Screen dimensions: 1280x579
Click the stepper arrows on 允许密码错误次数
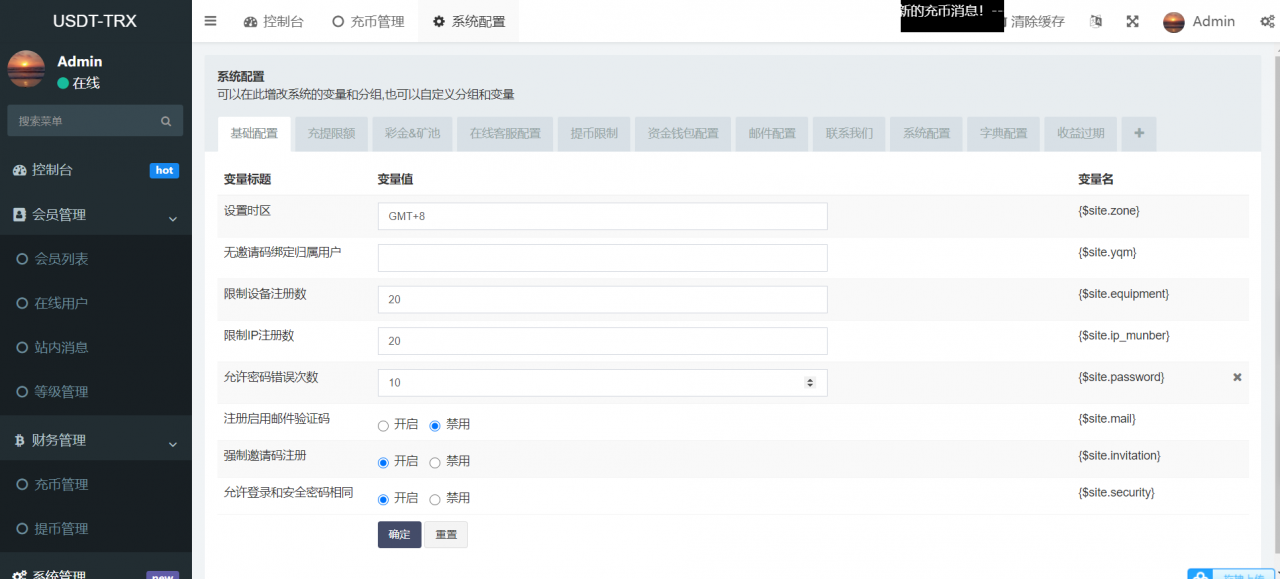tap(810, 382)
